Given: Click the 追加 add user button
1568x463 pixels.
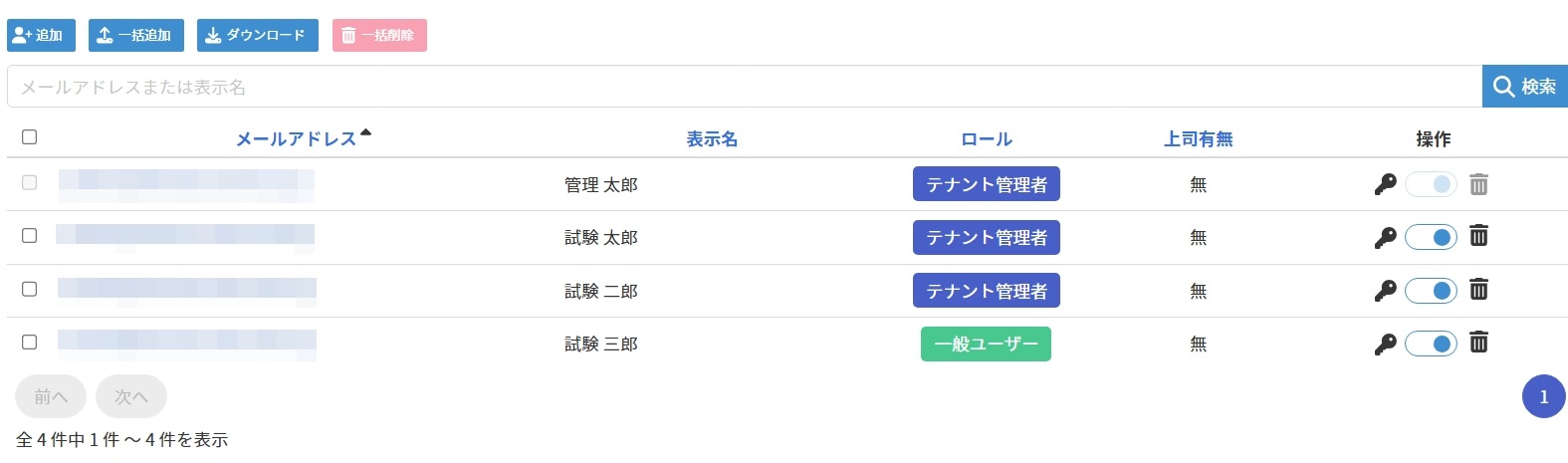Looking at the screenshot, I should pos(41,35).
